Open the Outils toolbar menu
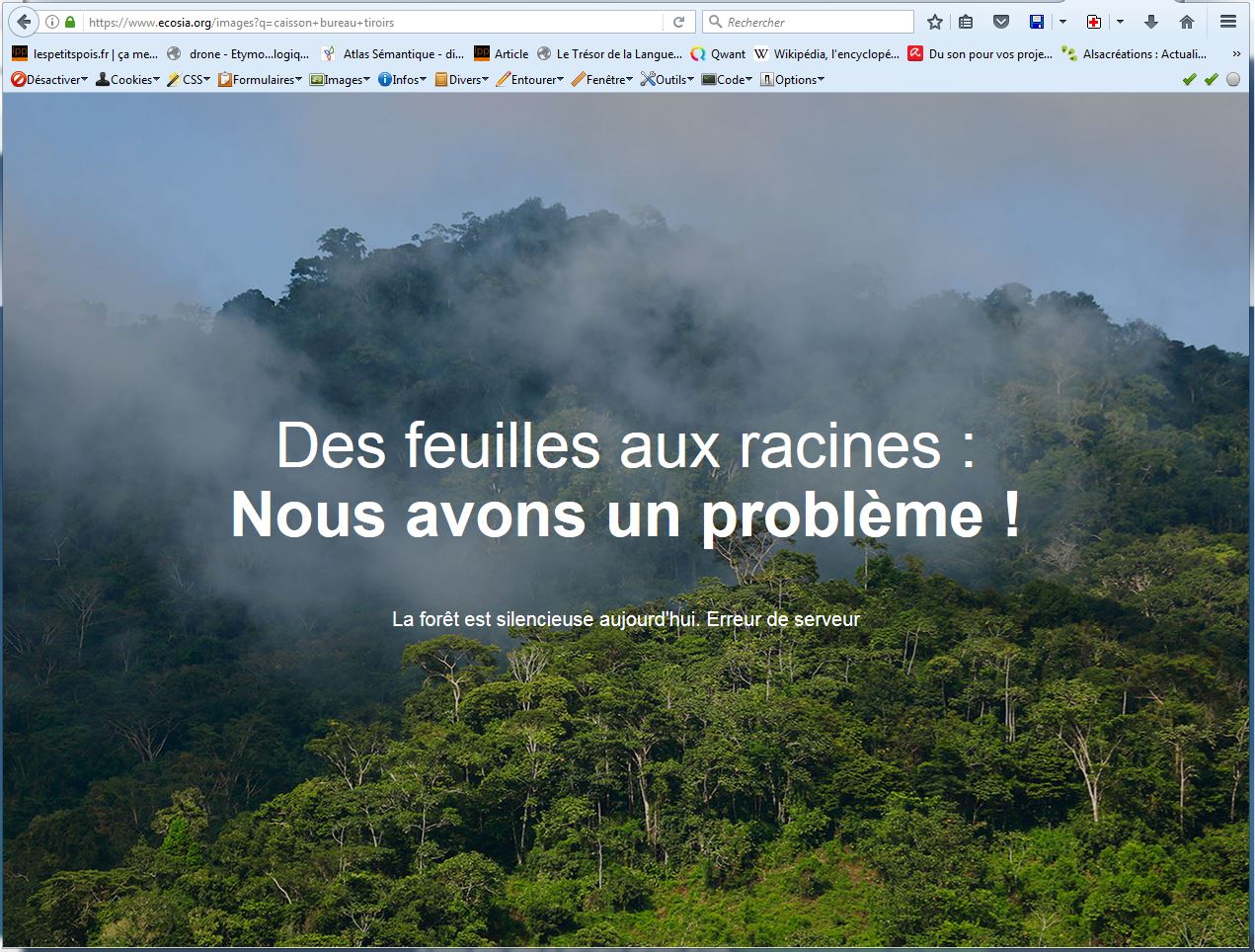Screen dimensions: 1255x952 click(x=667, y=80)
